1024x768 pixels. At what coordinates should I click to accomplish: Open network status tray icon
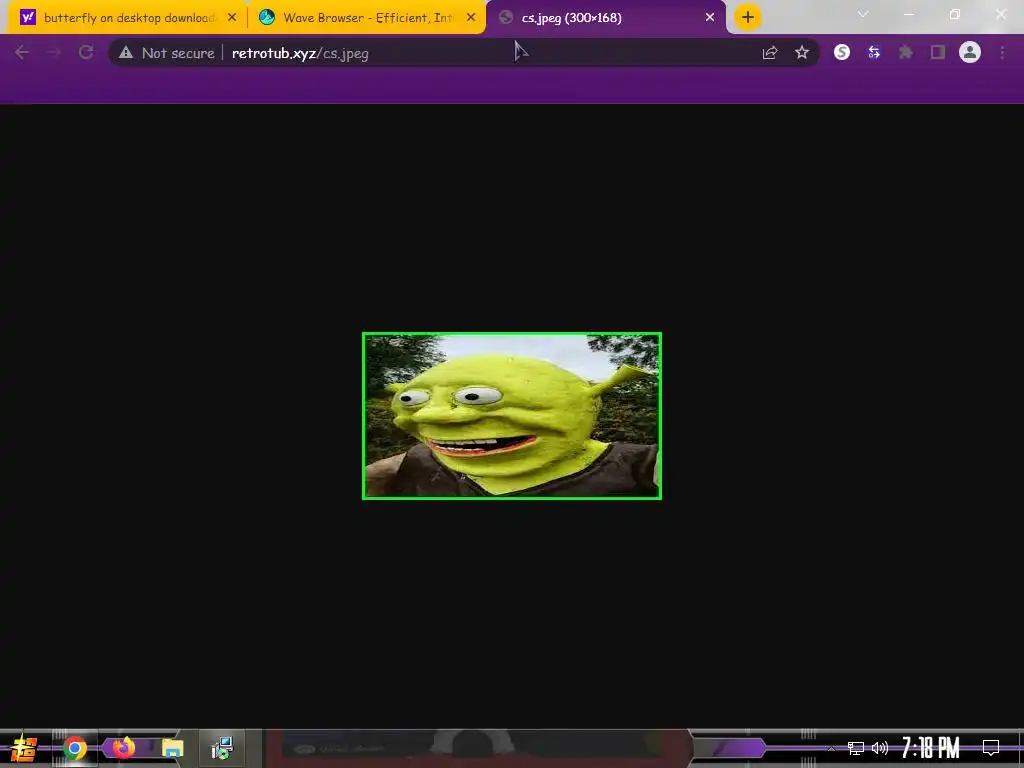point(856,748)
